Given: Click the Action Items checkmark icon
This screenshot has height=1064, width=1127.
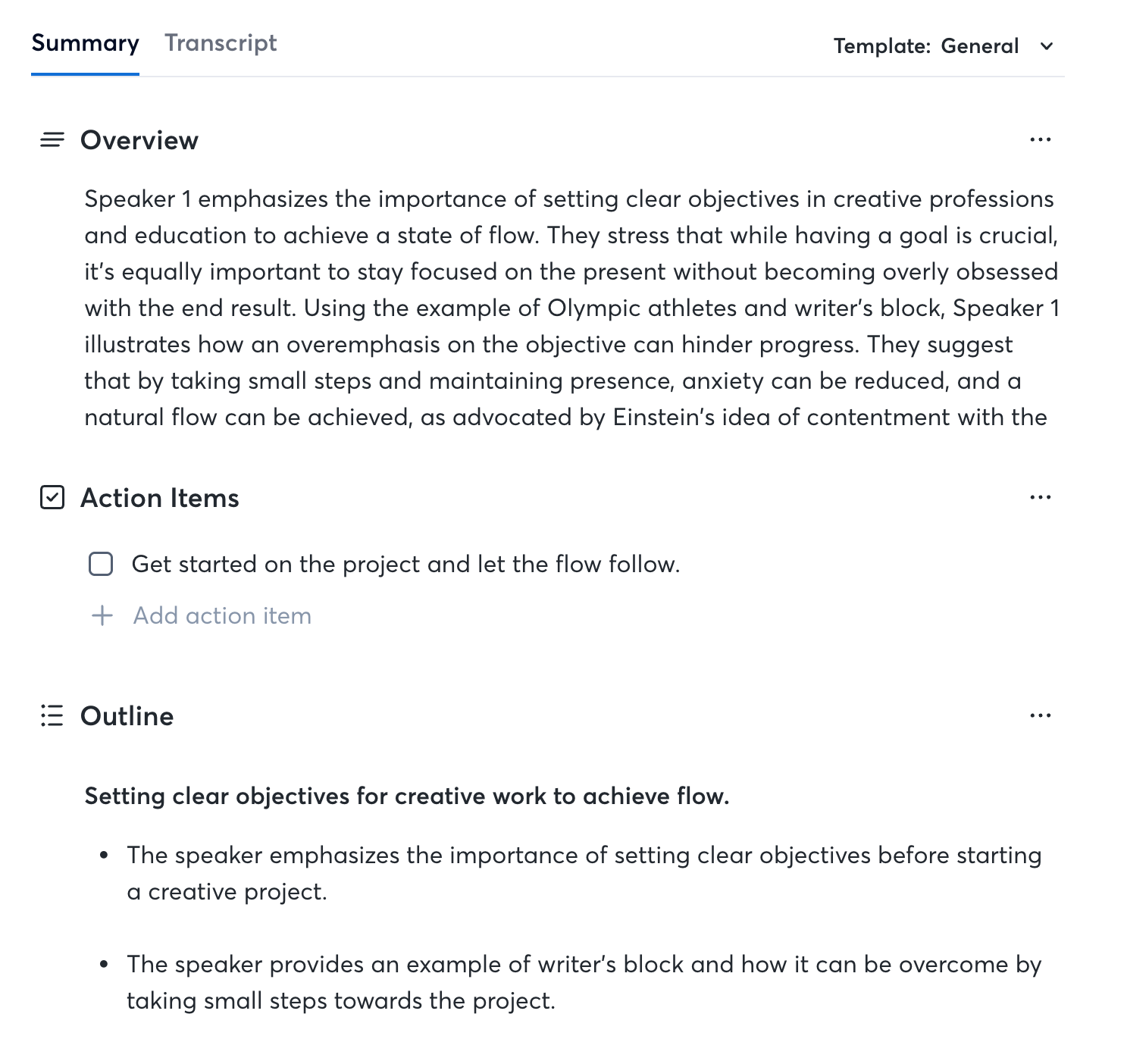Looking at the screenshot, I should point(52,498).
